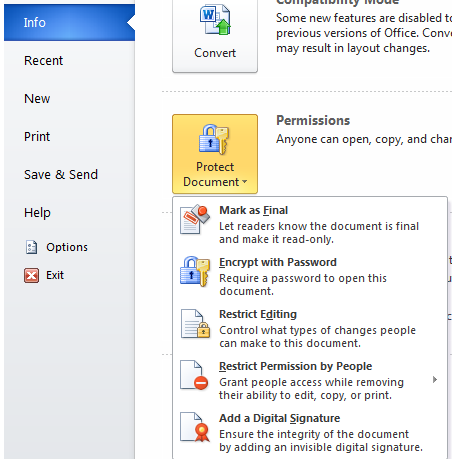Click the Convert button label
The width and height of the screenshot is (460, 464).
(215, 53)
